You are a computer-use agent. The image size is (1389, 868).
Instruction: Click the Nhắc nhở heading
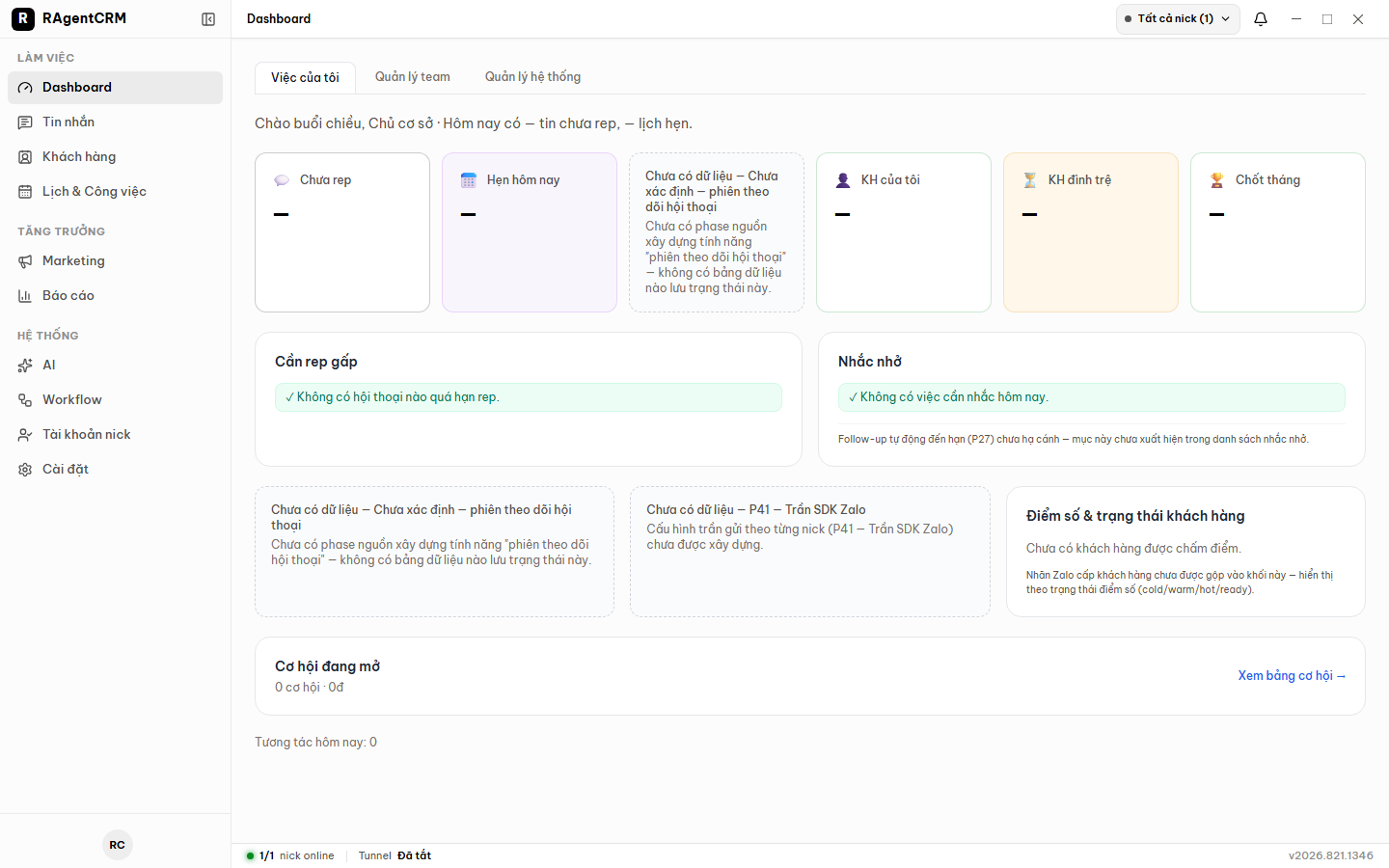point(870,362)
